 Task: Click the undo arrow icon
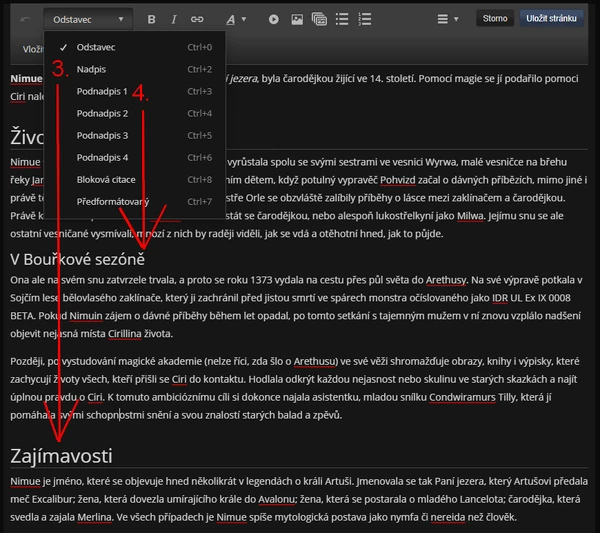click(x=24, y=19)
